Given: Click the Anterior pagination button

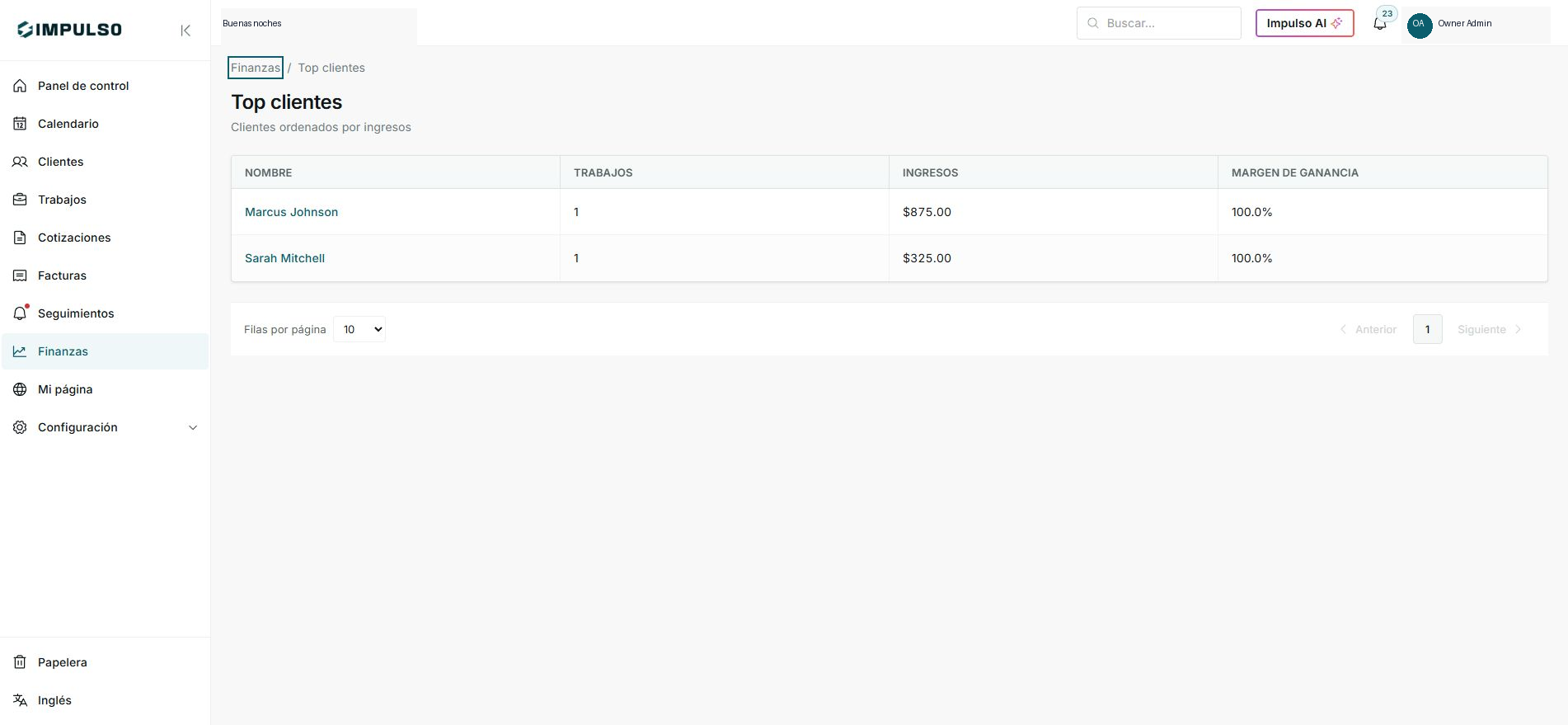Looking at the screenshot, I should (1368, 329).
